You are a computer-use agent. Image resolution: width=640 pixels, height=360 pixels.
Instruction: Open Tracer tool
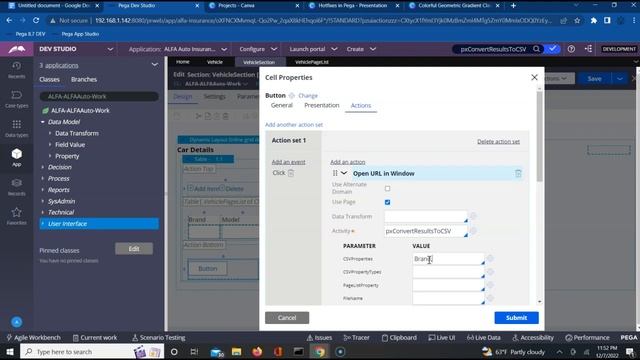tap(356, 338)
